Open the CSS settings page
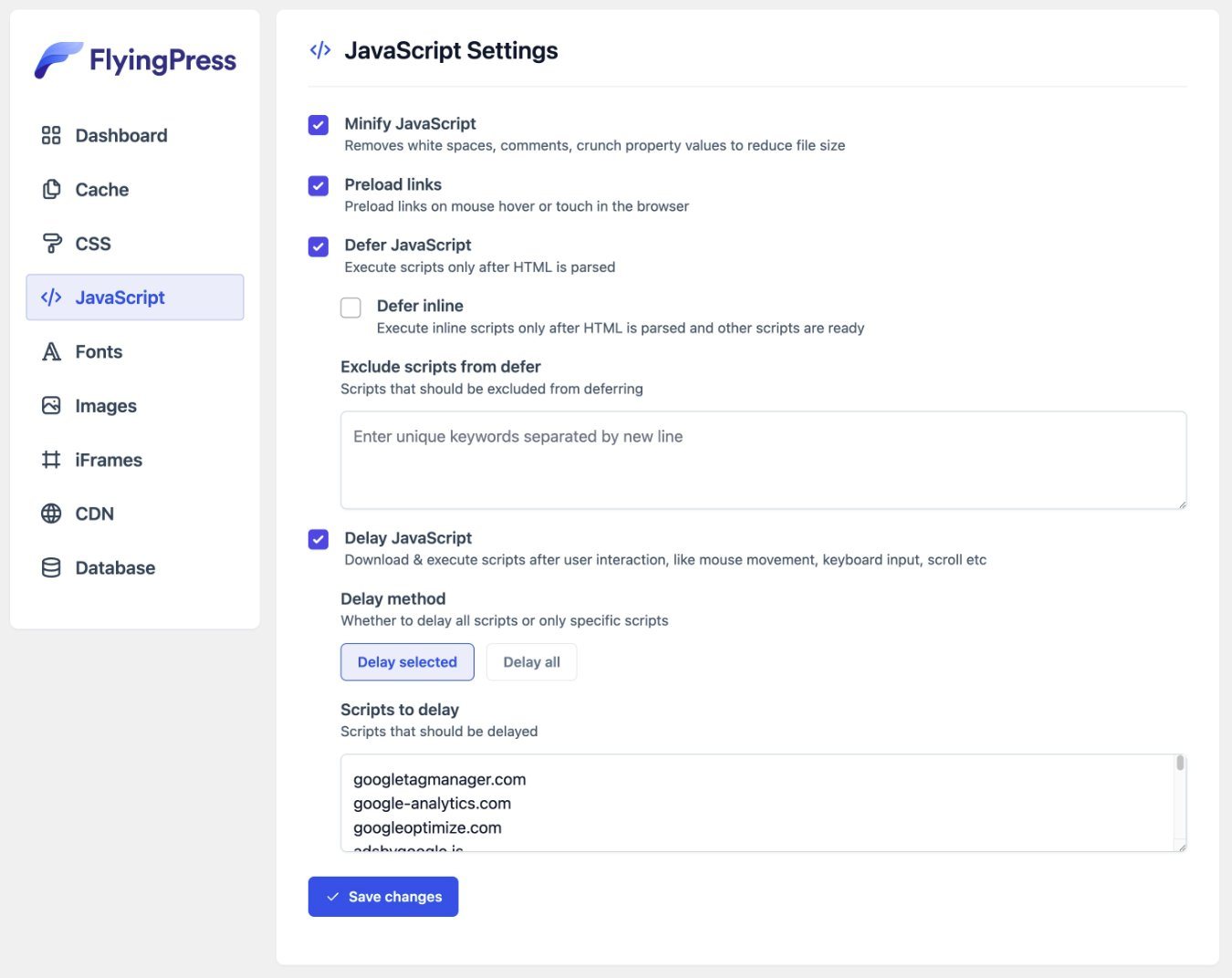1232x978 pixels. pyautogui.click(x=135, y=243)
